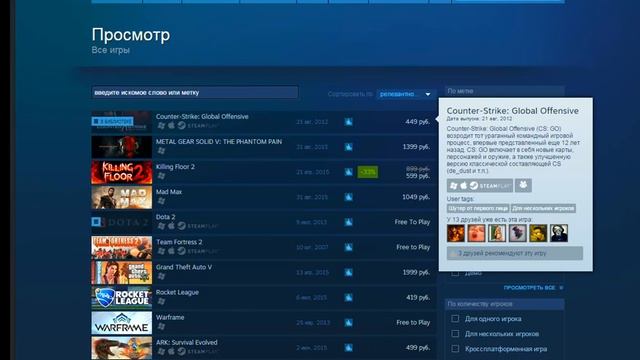This screenshot has width=640, height=360.
Task: Click the "449 руб." price of Counter-Strike
Action: point(418,122)
